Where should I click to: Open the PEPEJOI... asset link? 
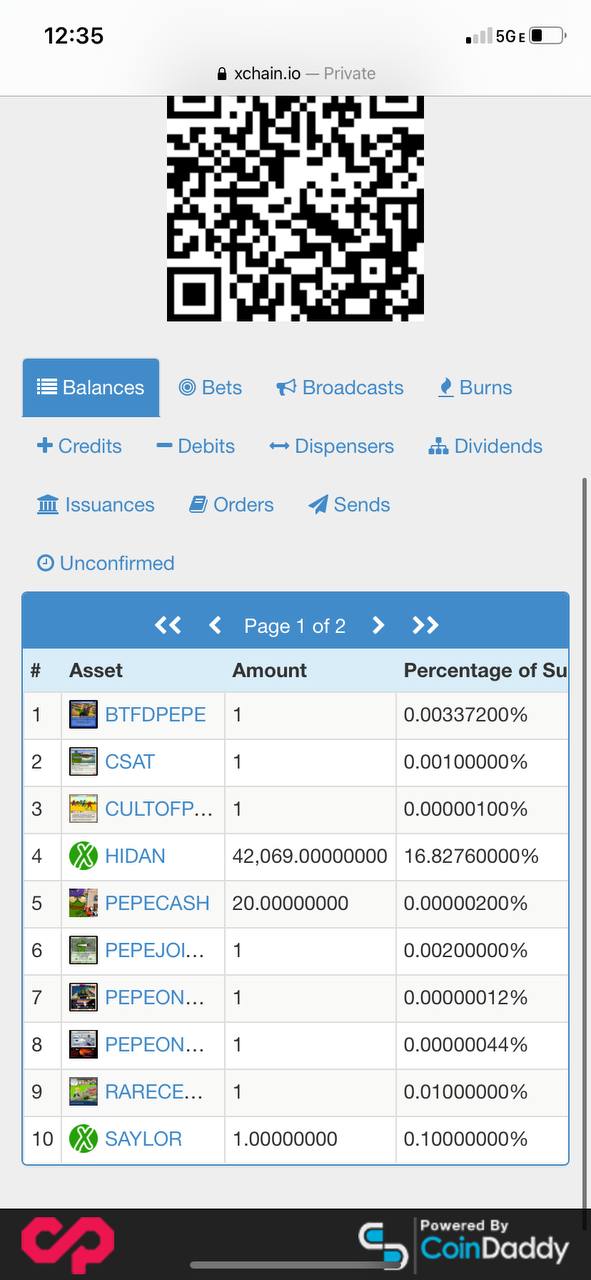[155, 950]
